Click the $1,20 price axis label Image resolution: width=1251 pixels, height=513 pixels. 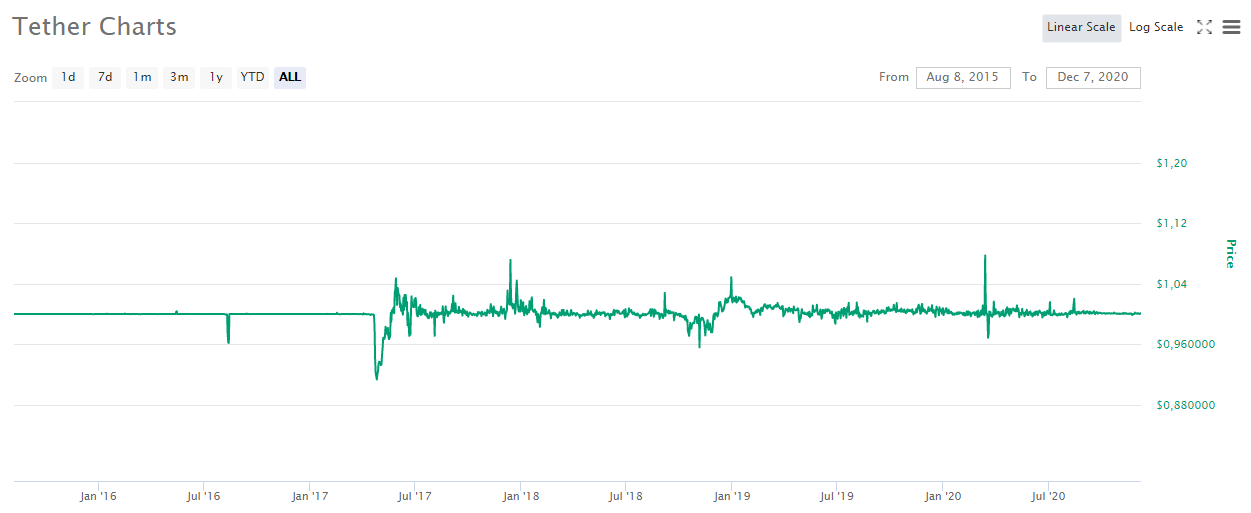[1171, 163]
